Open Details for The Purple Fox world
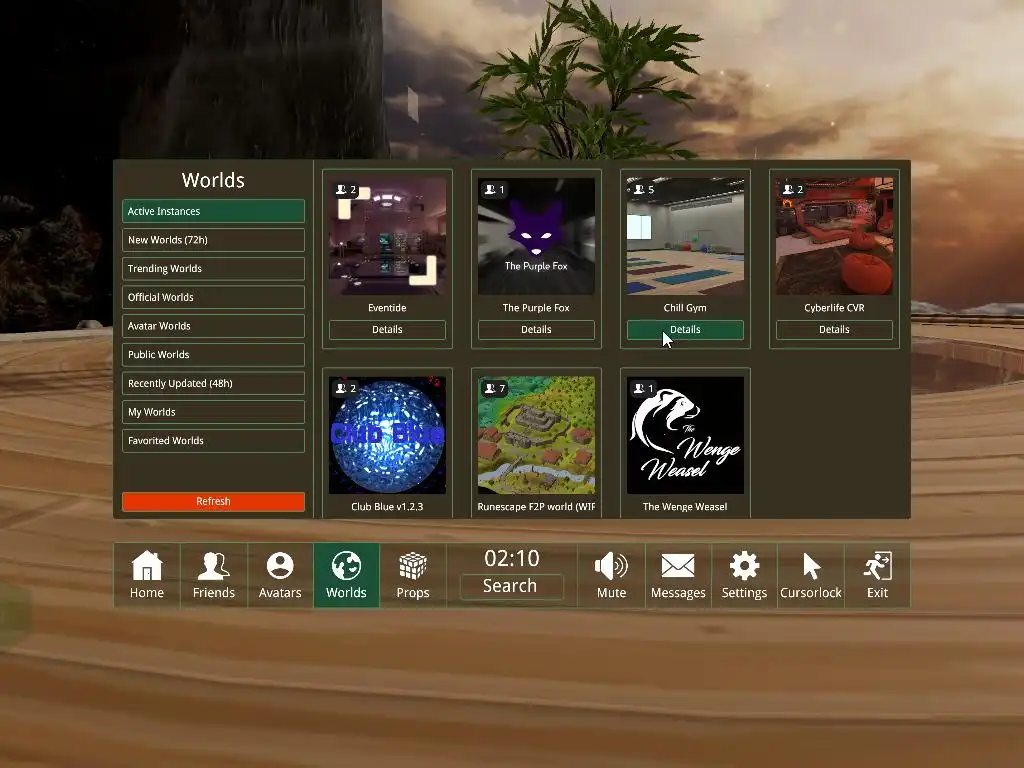Viewport: 1024px width, 768px height. (x=536, y=330)
